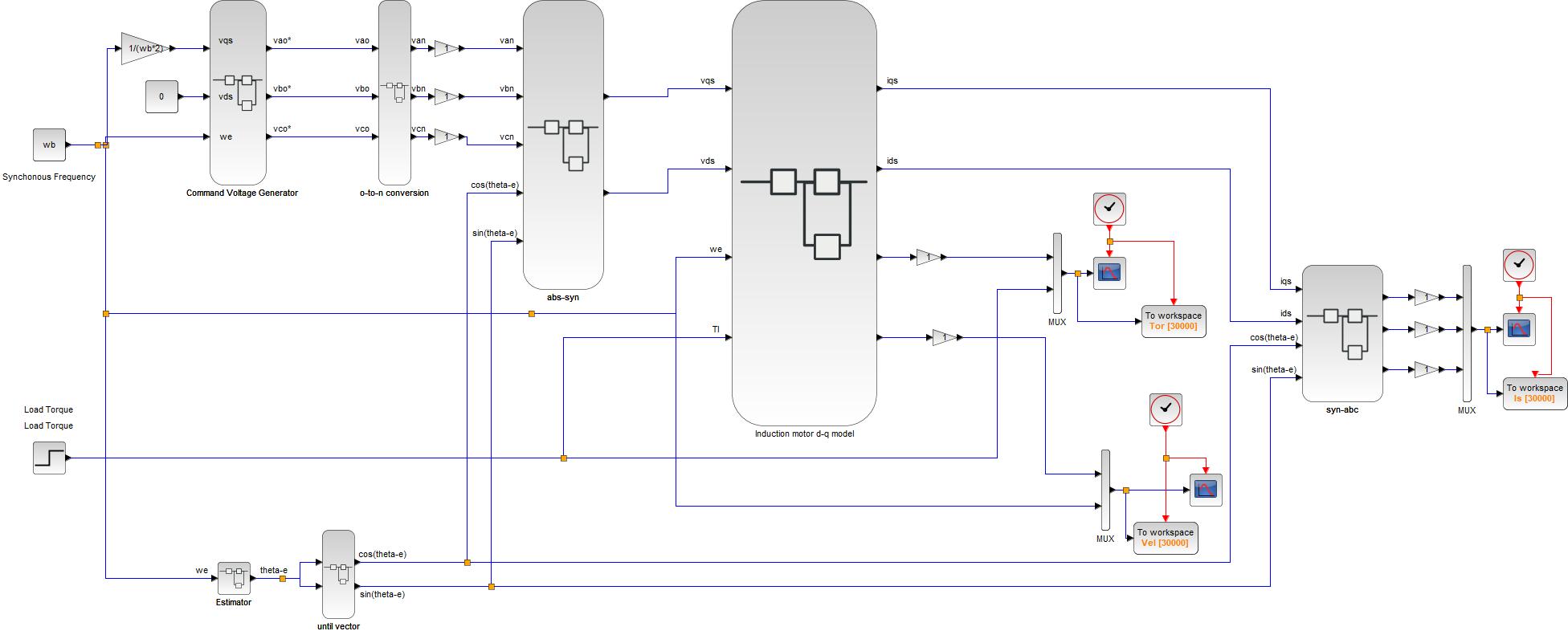Select the MUX feeding the Vel scope
The width and height of the screenshot is (1568, 635).
click(1105, 490)
